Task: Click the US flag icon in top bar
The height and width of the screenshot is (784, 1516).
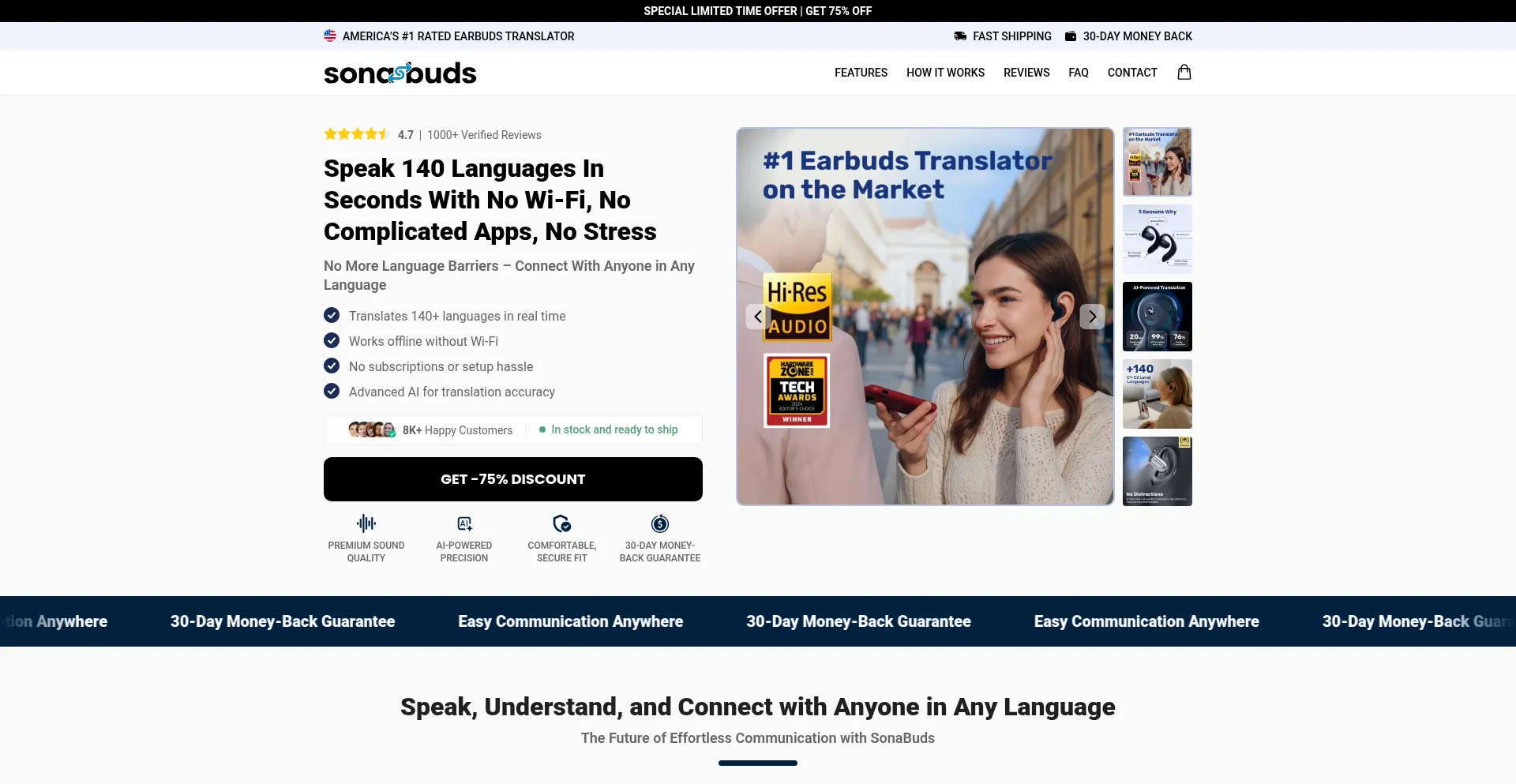Action: (330, 36)
